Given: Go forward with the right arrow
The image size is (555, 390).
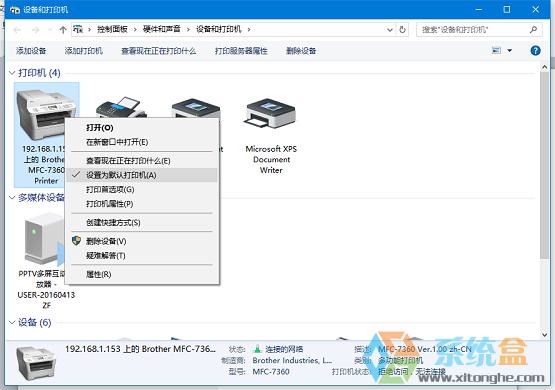Looking at the screenshot, I should [x=35, y=30].
